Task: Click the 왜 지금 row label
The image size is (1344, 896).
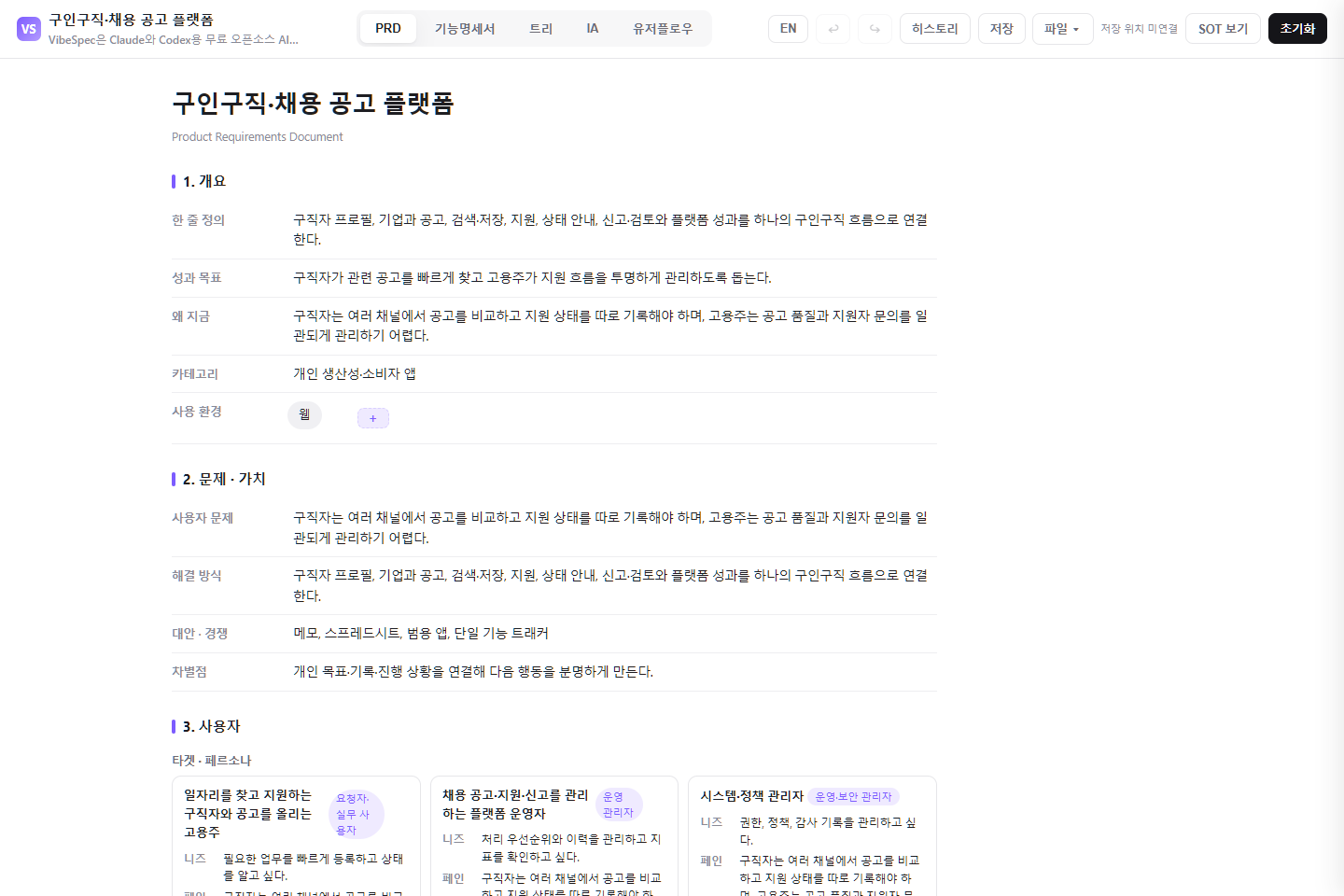Action: [x=190, y=316]
